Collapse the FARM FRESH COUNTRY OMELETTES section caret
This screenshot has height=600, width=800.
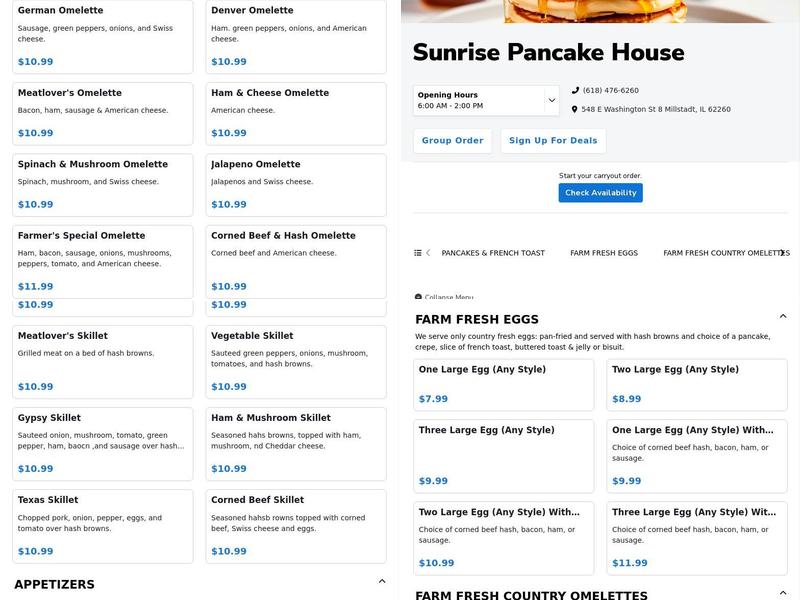[784, 593]
